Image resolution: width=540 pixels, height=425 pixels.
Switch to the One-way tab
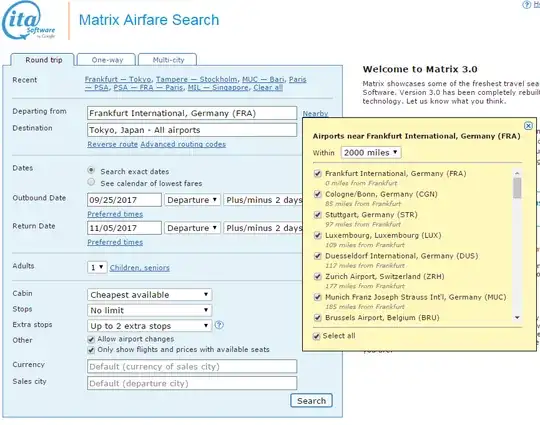pyautogui.click(x=106, y=60)
